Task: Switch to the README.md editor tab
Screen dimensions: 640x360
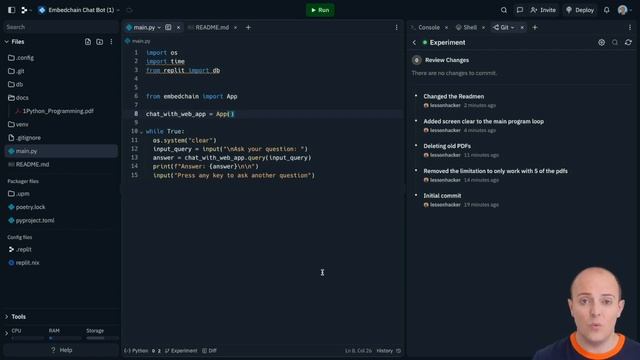Action: (x=212, y=27)
